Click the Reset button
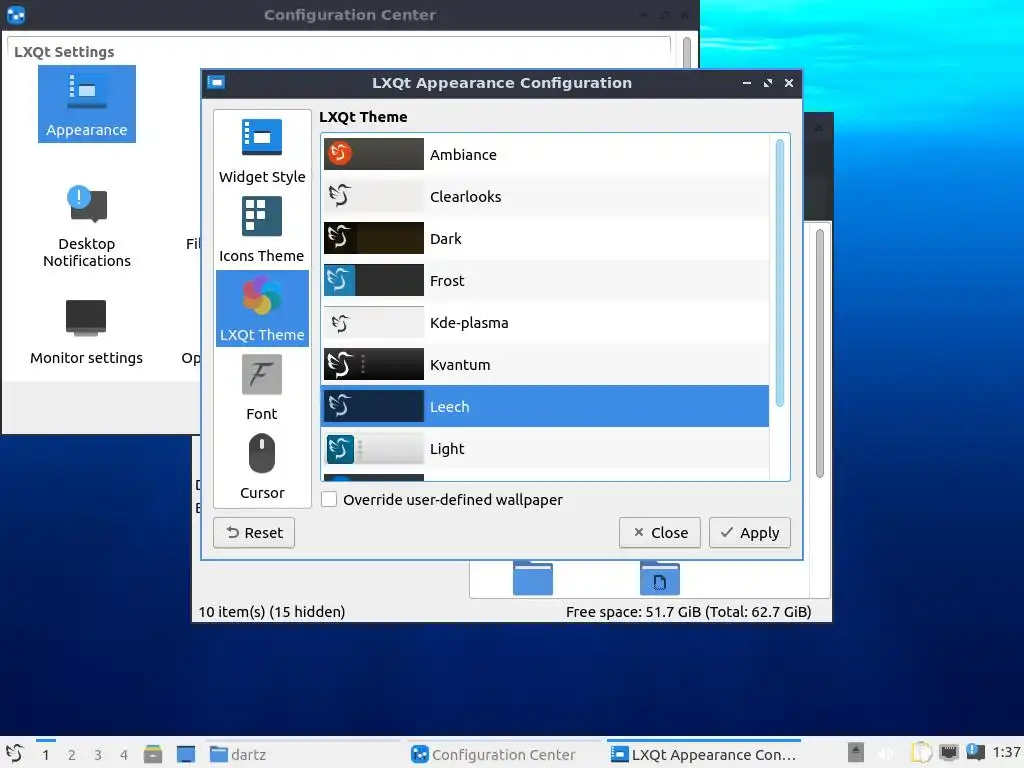Screen dimensions: 1024x768 click(x=254, y=533)
